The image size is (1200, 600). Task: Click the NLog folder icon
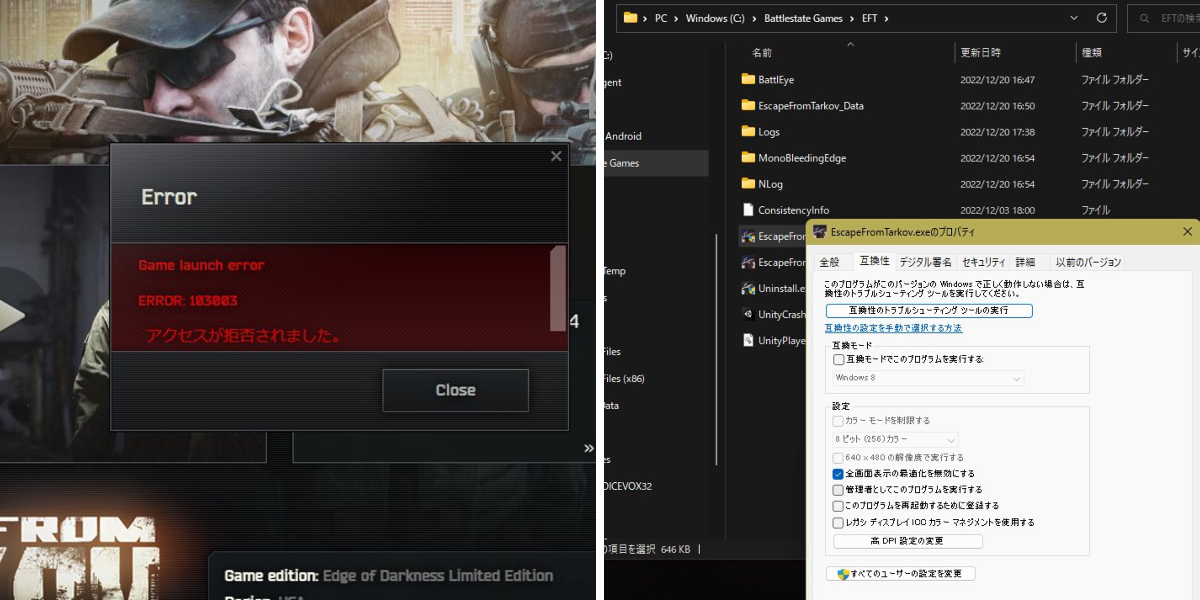(x=748, y=184)
